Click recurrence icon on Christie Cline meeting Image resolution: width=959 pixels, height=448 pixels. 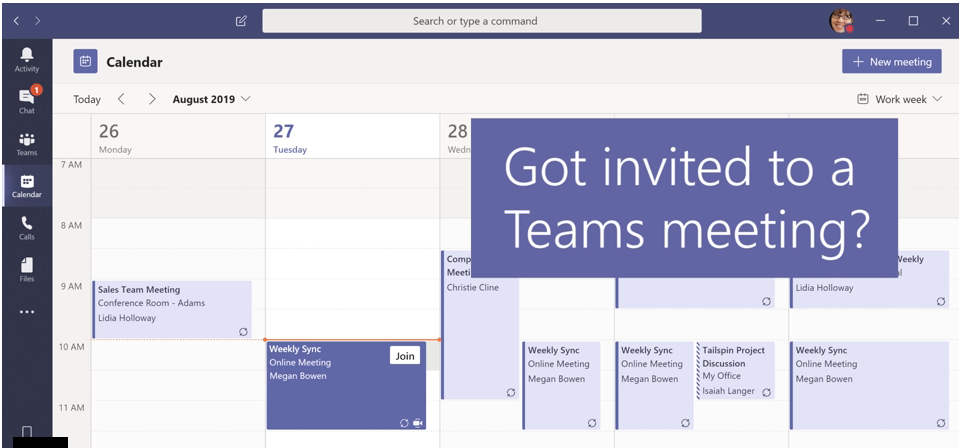(x=511, y=392)
